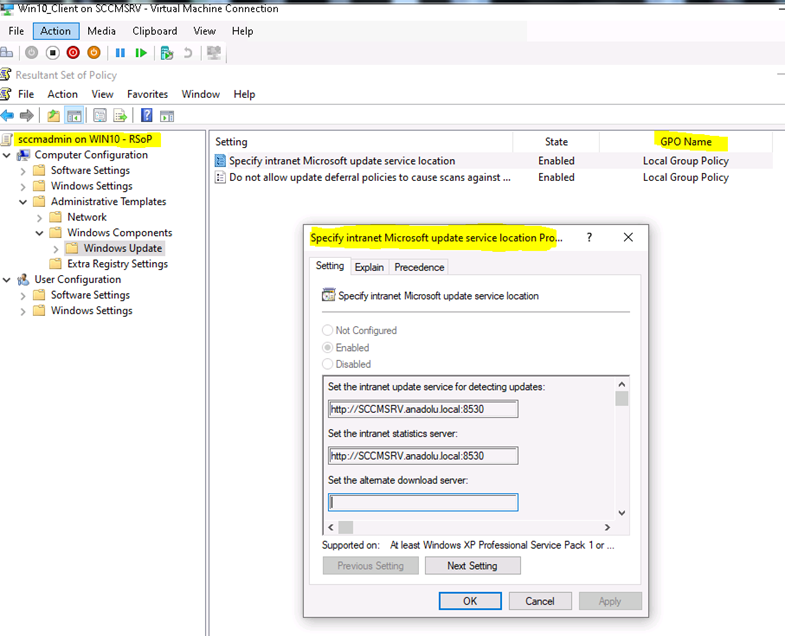Viewport: 785px width, 636px height.
Task: Open the blue Help toolbar icon
Action: click(x=147, y=115)
